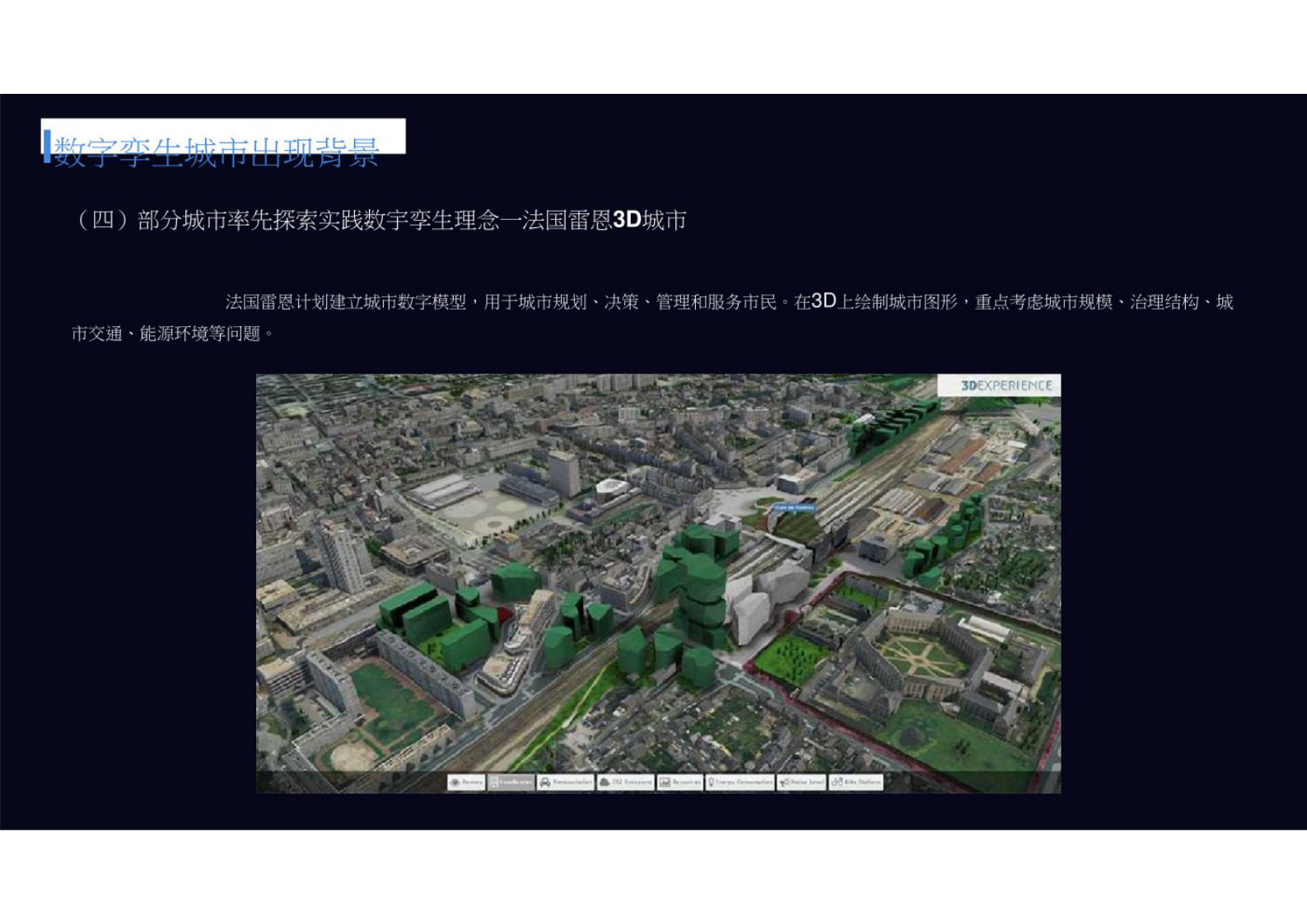Click the text '市交通、能源环境等问题。'
This screenshot has width=1307, height=924.
(x=173, y=334)
